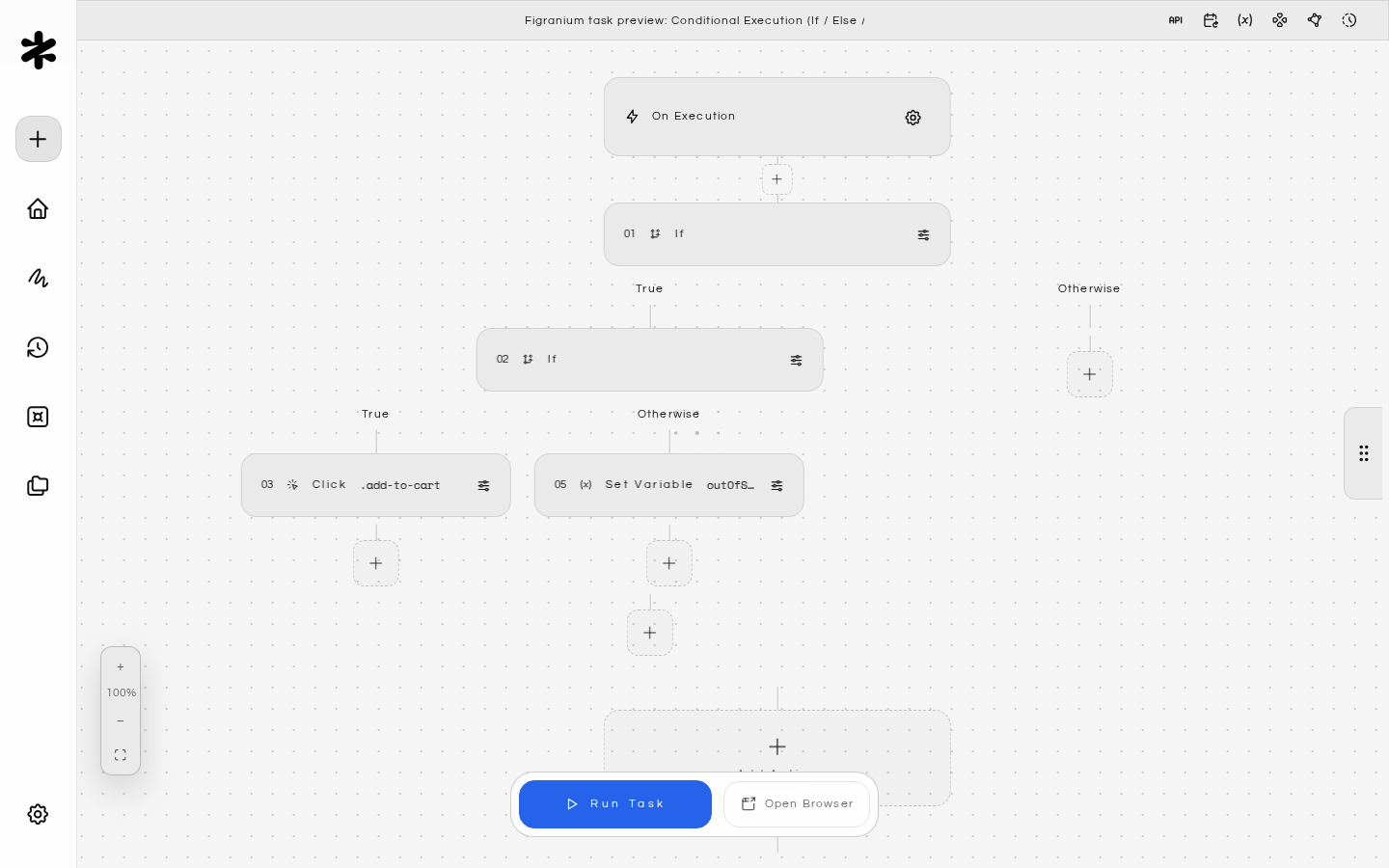Click the variable icon on step 05
The image size is (1389, 868).
pyautogui.click(x=586, y=485)
